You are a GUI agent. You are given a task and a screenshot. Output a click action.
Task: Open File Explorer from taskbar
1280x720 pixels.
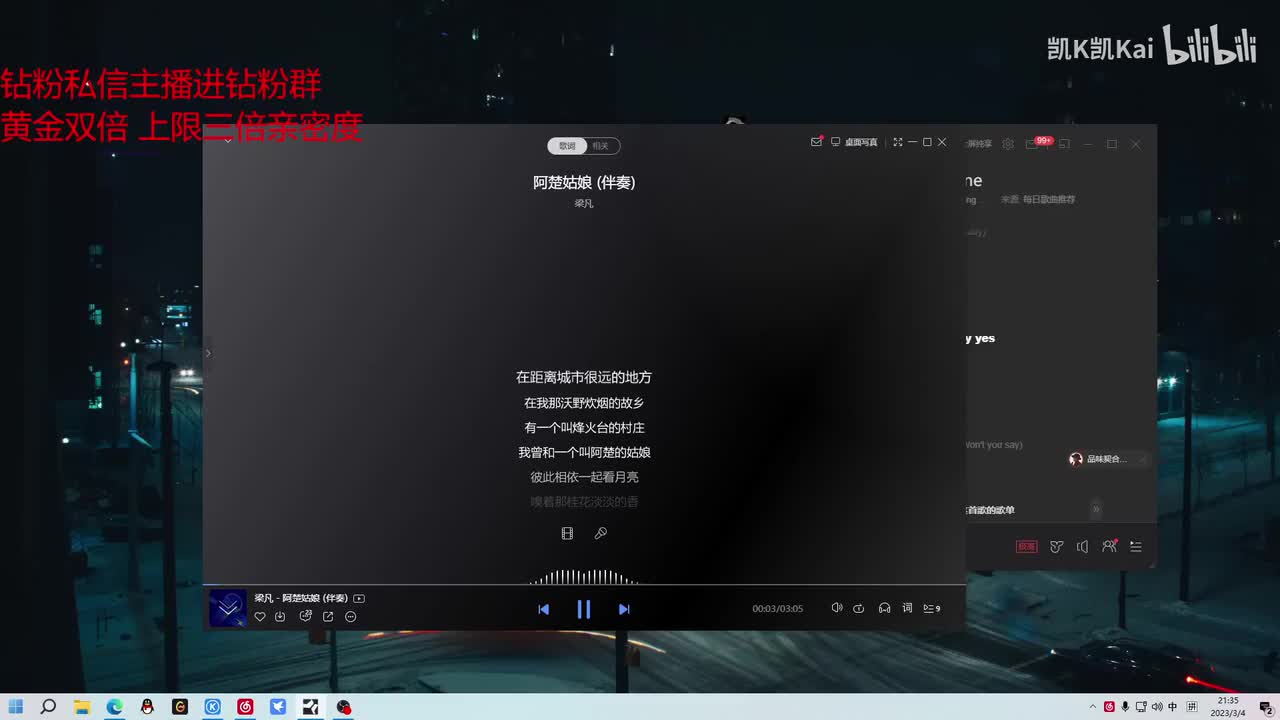82,707
